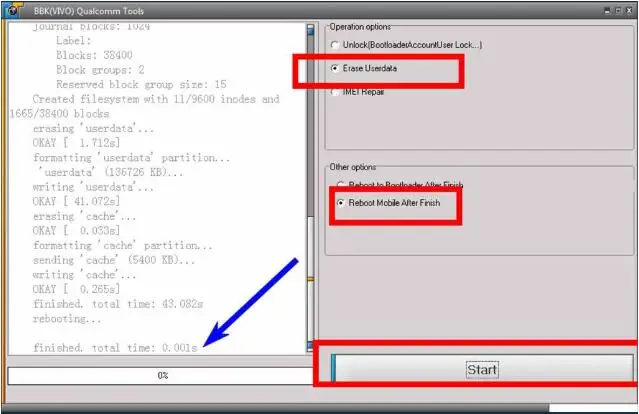Click the "Operation options" group label
This screenshot has width=639, height=414.
pos(360,27)
